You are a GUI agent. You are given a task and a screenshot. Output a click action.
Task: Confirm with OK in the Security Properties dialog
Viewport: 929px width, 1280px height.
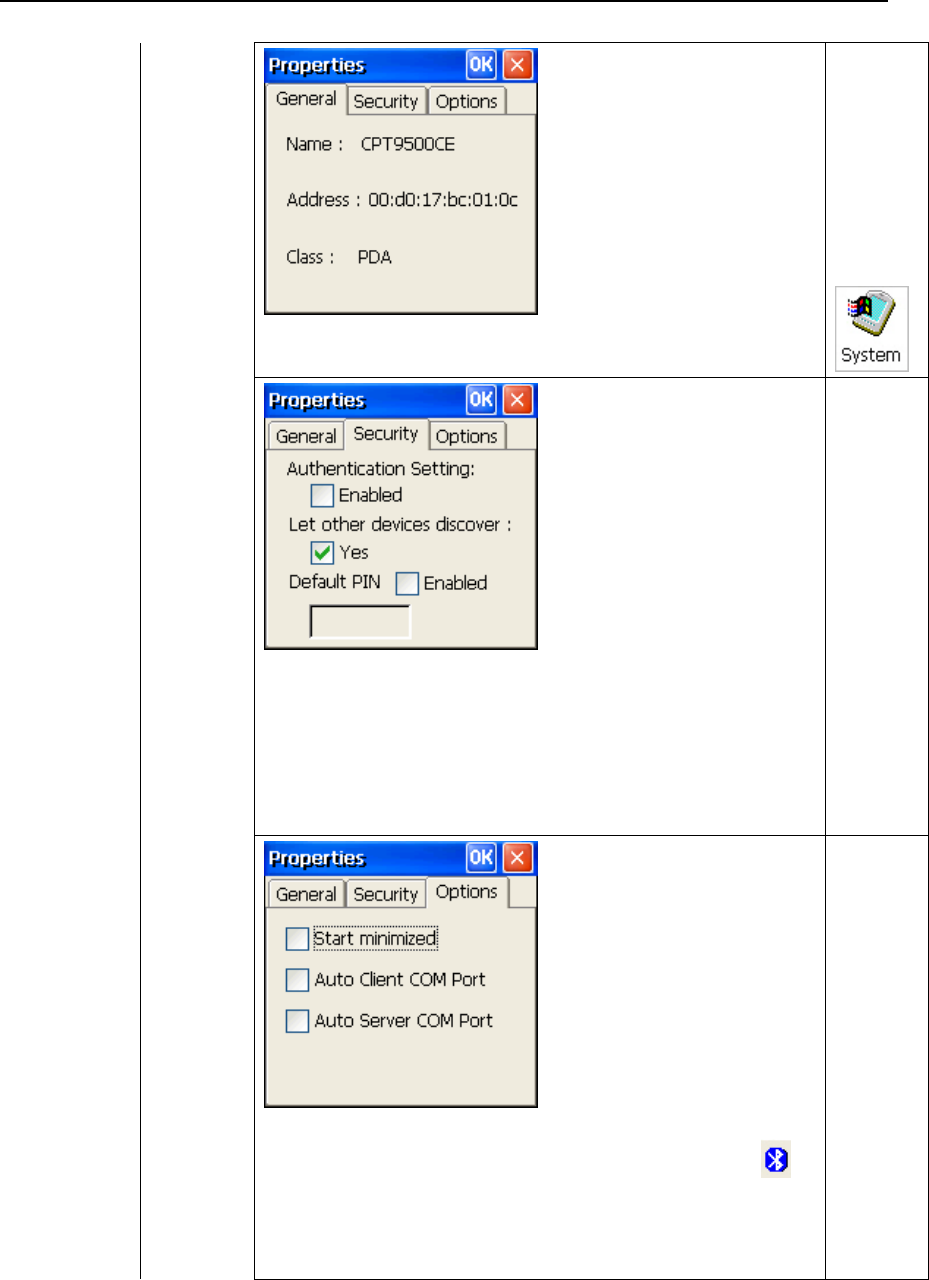(x=481, y=401)
